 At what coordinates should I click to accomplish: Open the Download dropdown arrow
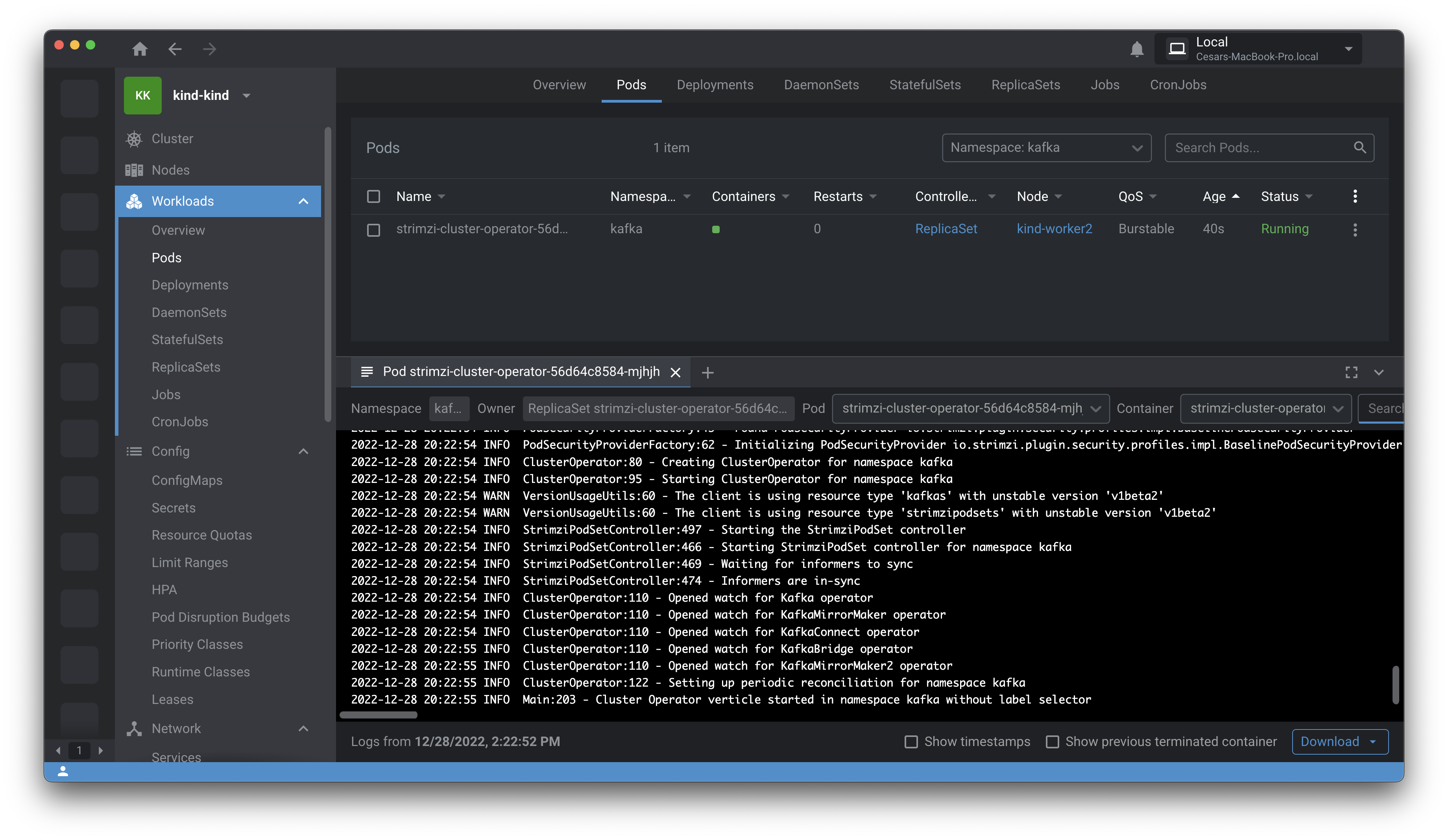(x=1373, y=742)
